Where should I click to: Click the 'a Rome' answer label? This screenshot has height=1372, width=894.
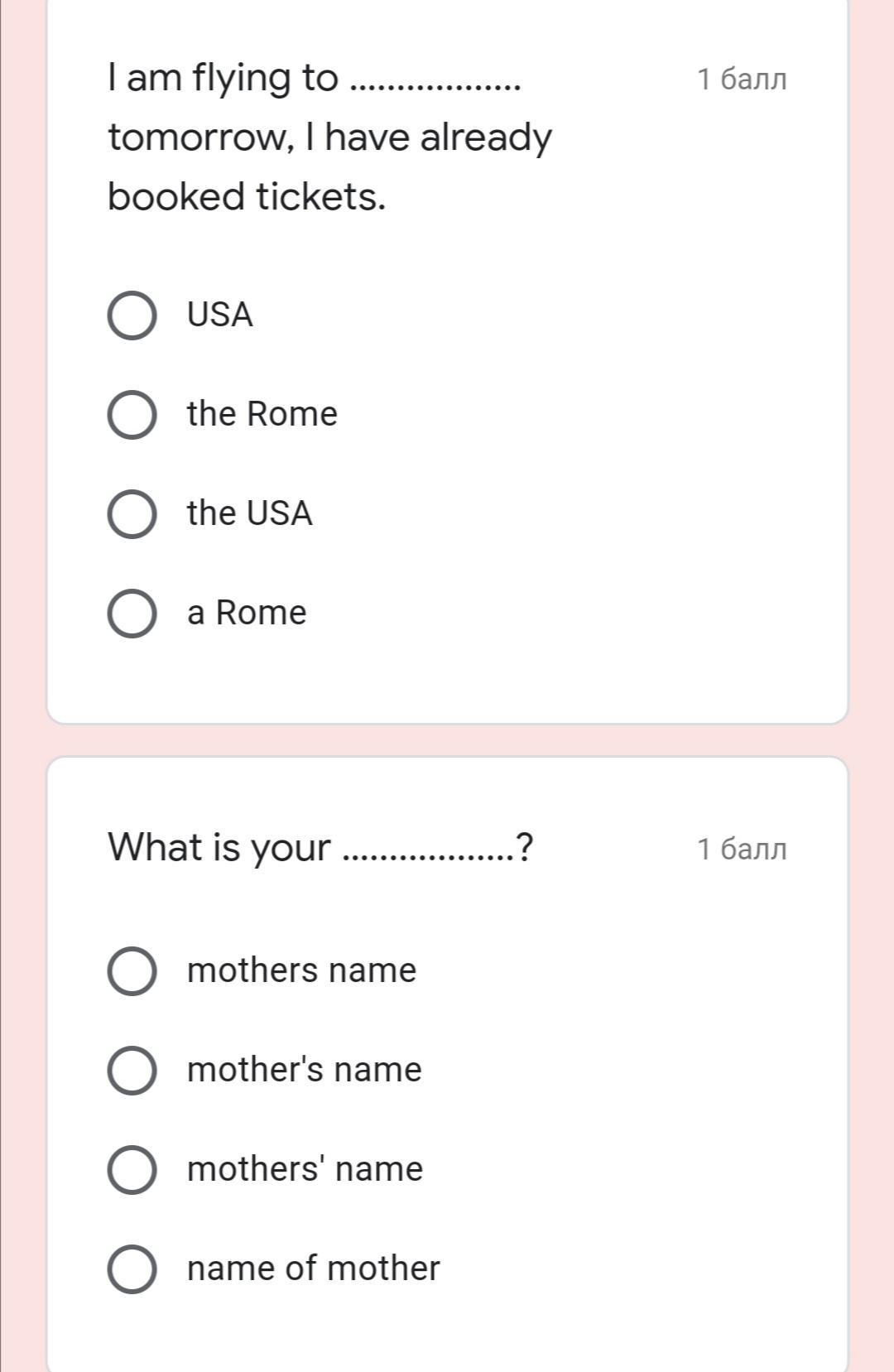[247, 614]
